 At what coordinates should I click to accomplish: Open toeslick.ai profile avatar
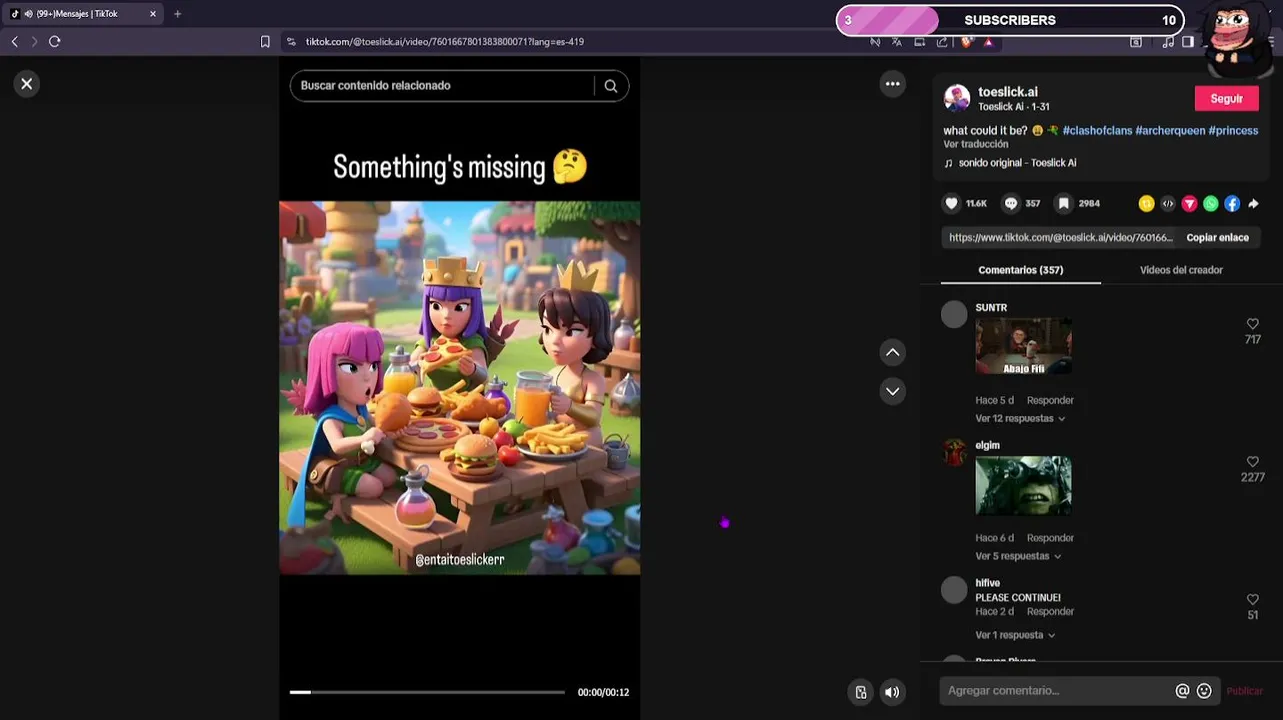957,98
